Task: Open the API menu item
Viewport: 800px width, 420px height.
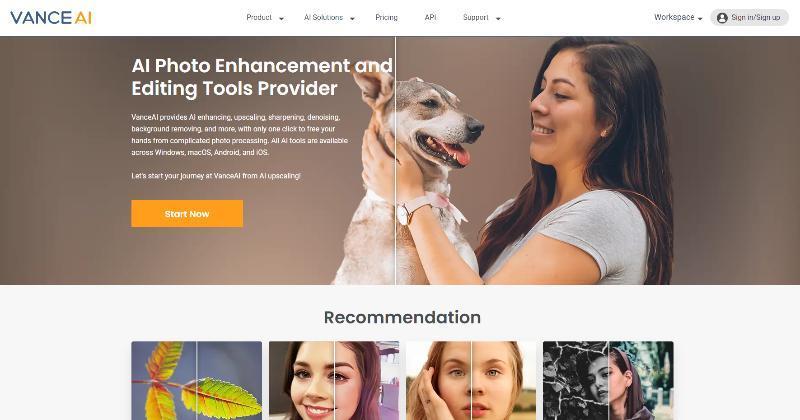Action: [x=430, y=17]
